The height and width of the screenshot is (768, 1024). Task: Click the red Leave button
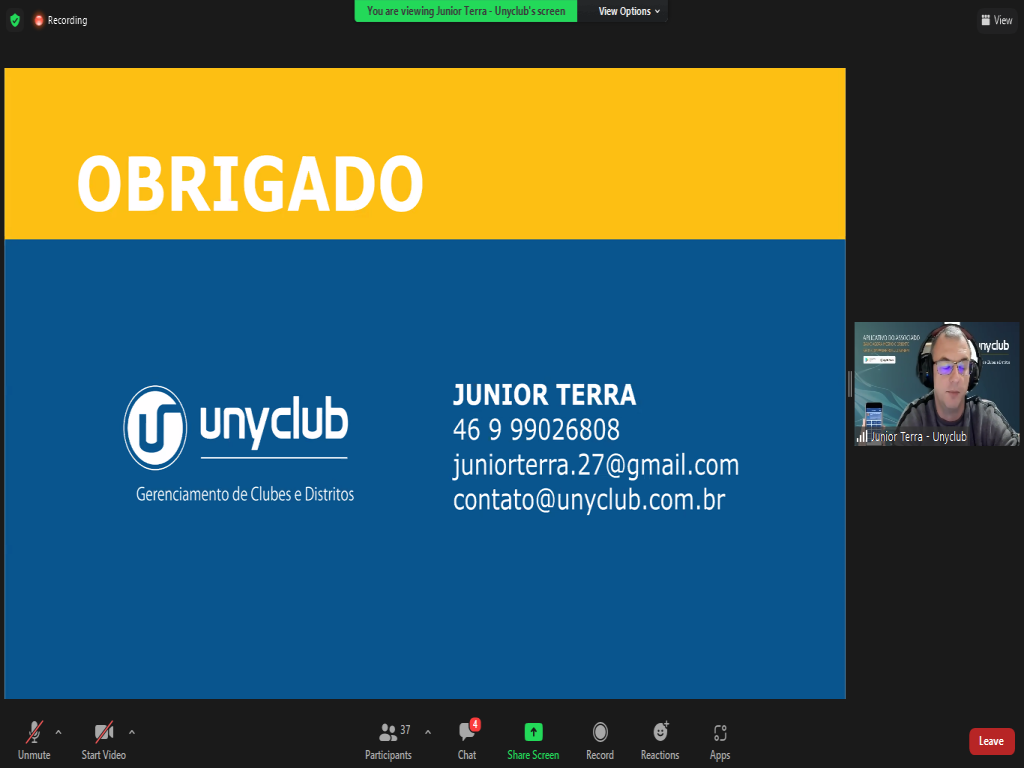tap(991, 741)
